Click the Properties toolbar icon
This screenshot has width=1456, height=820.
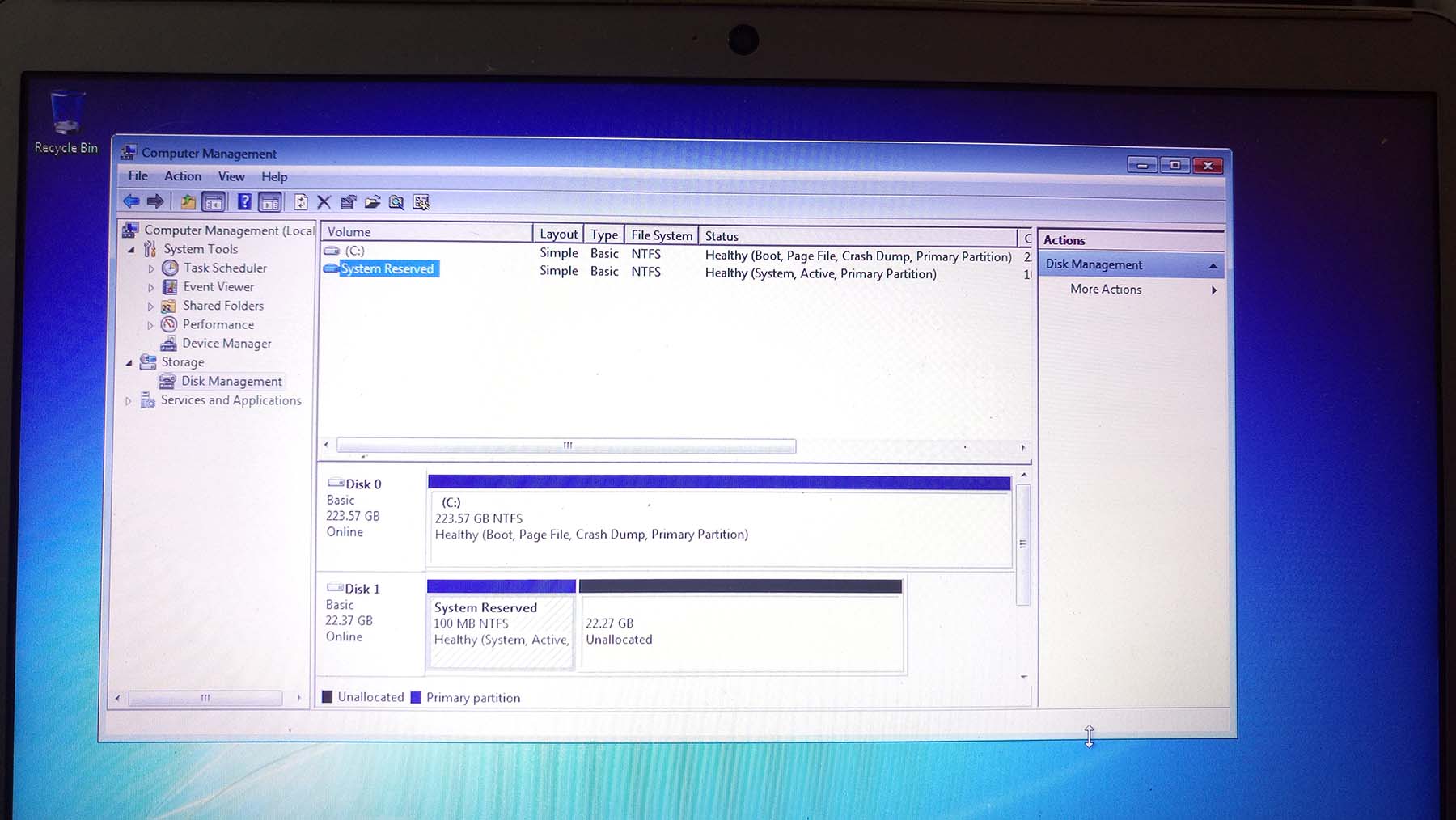(348, 202)
